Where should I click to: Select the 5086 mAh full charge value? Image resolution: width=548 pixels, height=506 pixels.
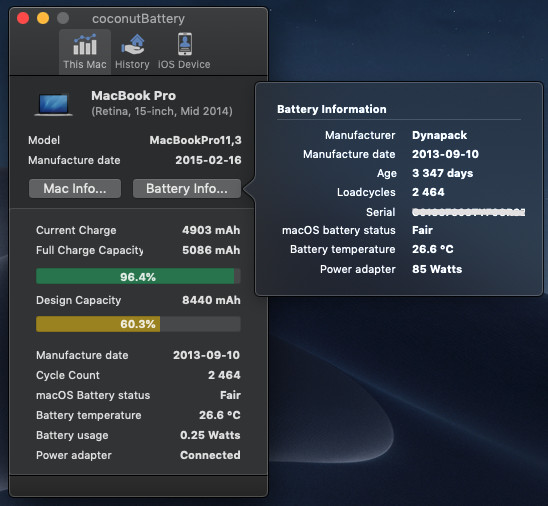[211, 250]
